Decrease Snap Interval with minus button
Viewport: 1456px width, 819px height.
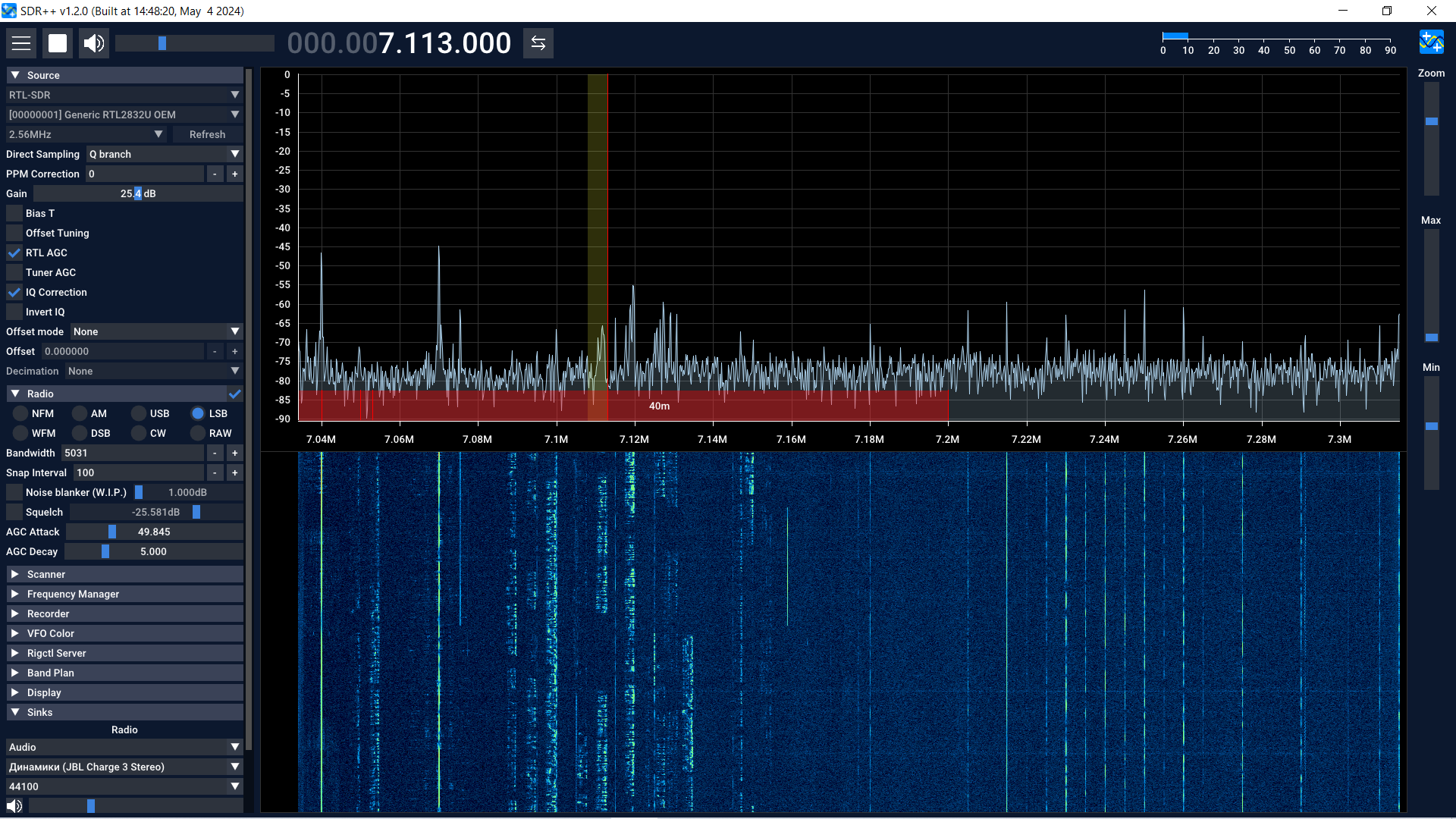tap(215, 472)
